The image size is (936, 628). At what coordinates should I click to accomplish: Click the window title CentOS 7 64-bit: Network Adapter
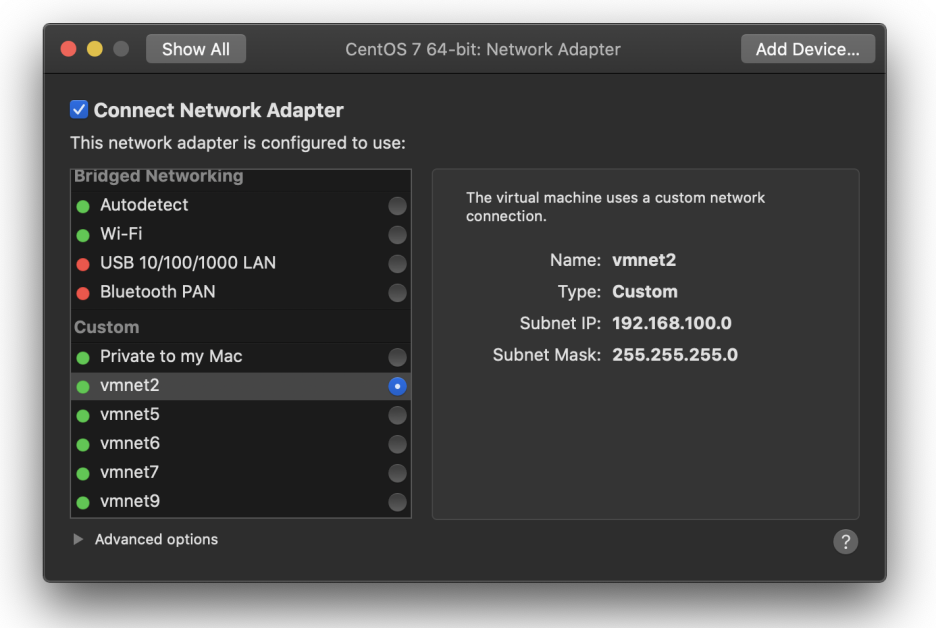click(483, 49)
